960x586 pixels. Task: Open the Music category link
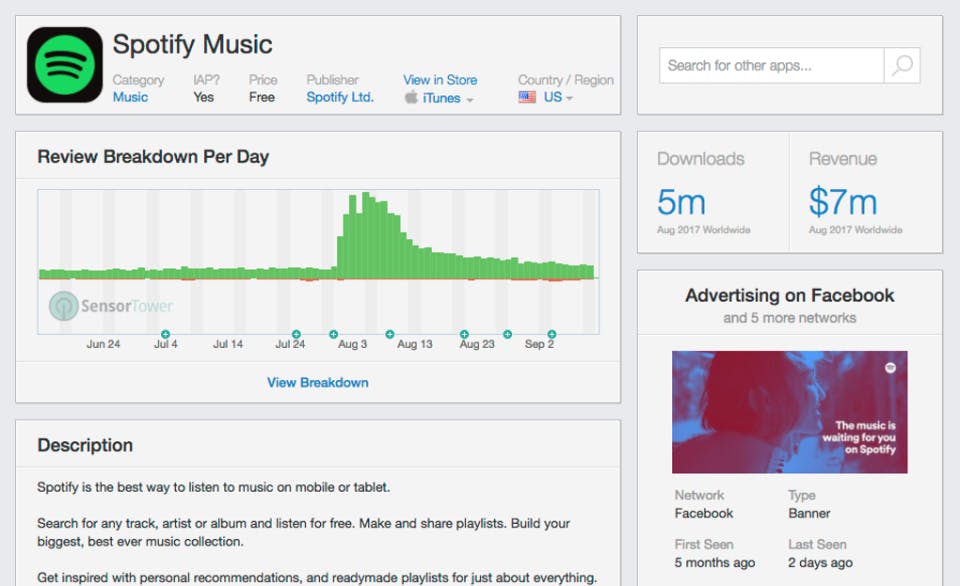click(x=130, y=97)
